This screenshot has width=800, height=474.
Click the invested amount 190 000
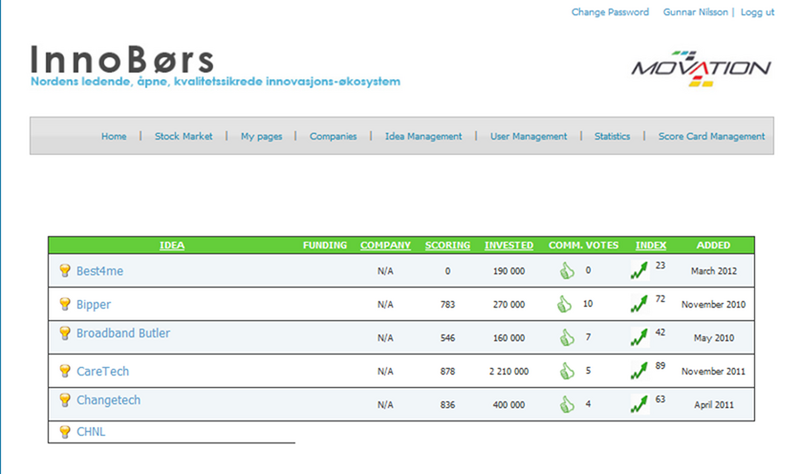tap(509, 271)
